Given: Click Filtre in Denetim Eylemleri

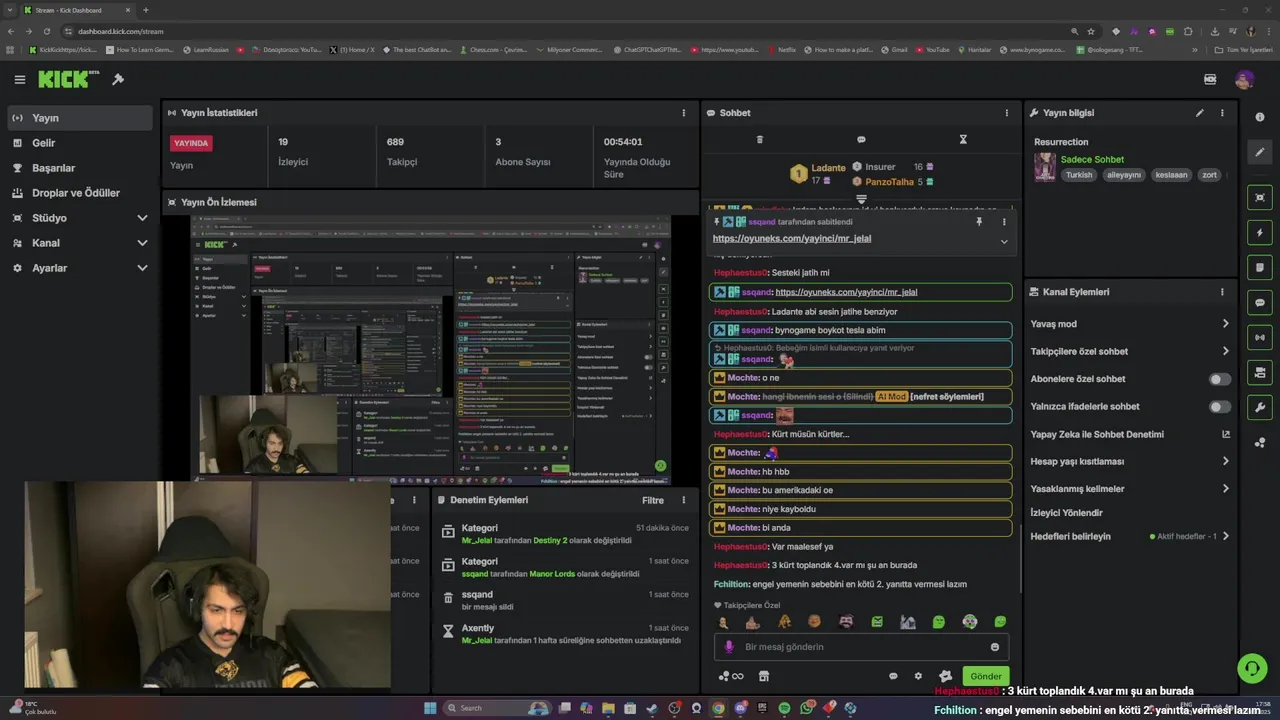Looking at the screenshot, I should (x=653, y=500).
